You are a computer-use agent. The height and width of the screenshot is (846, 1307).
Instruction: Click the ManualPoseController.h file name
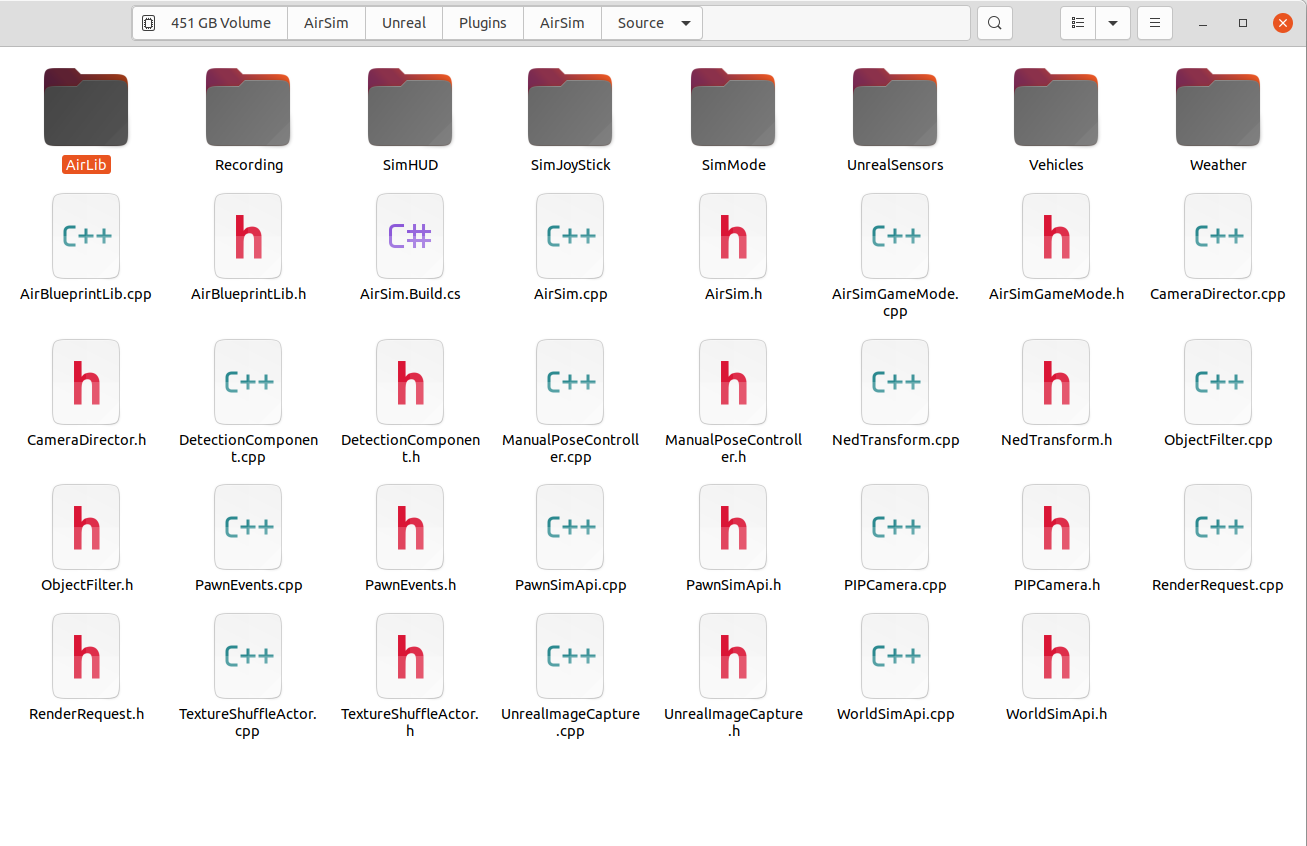click(x=733, y=448)
